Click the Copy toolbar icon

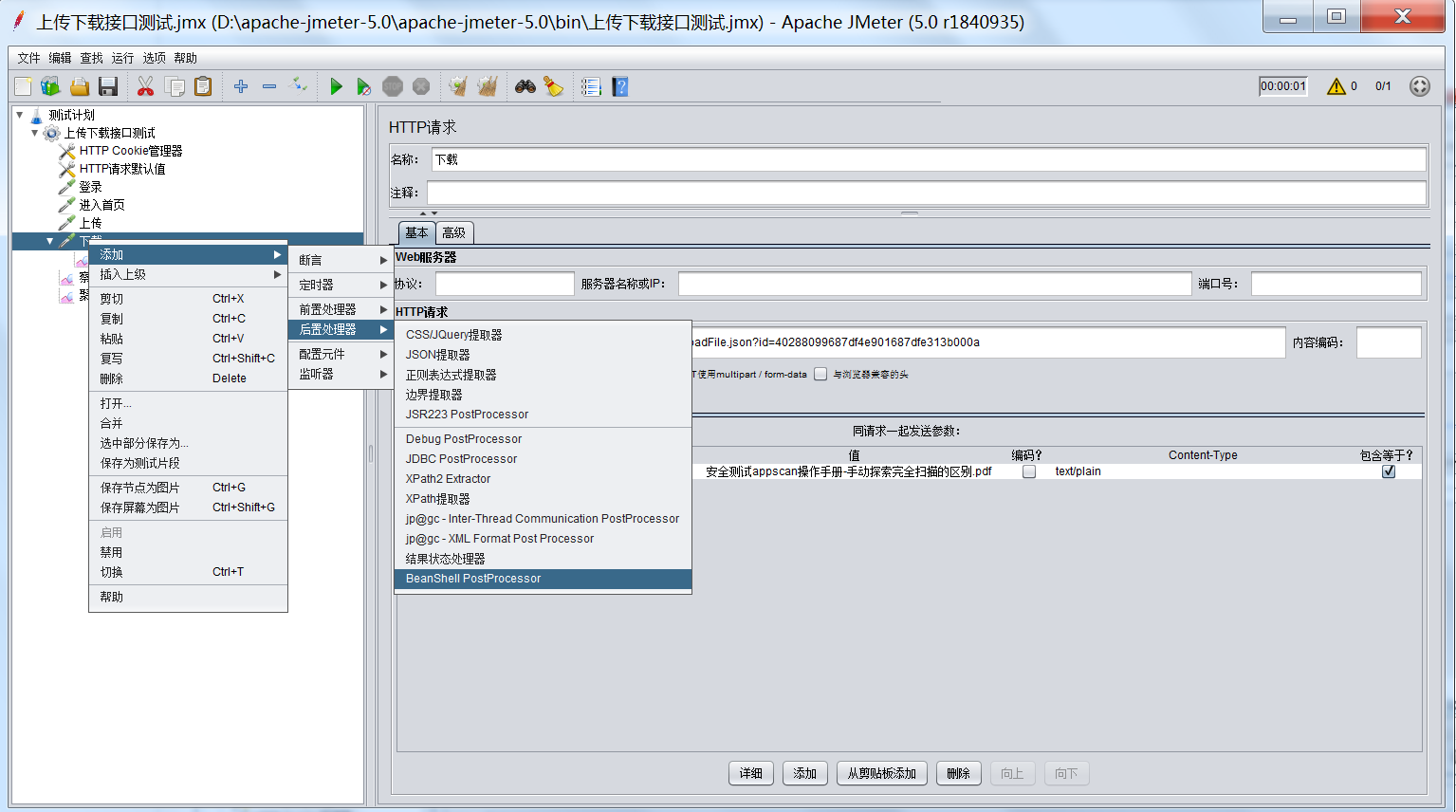[175, 86]
